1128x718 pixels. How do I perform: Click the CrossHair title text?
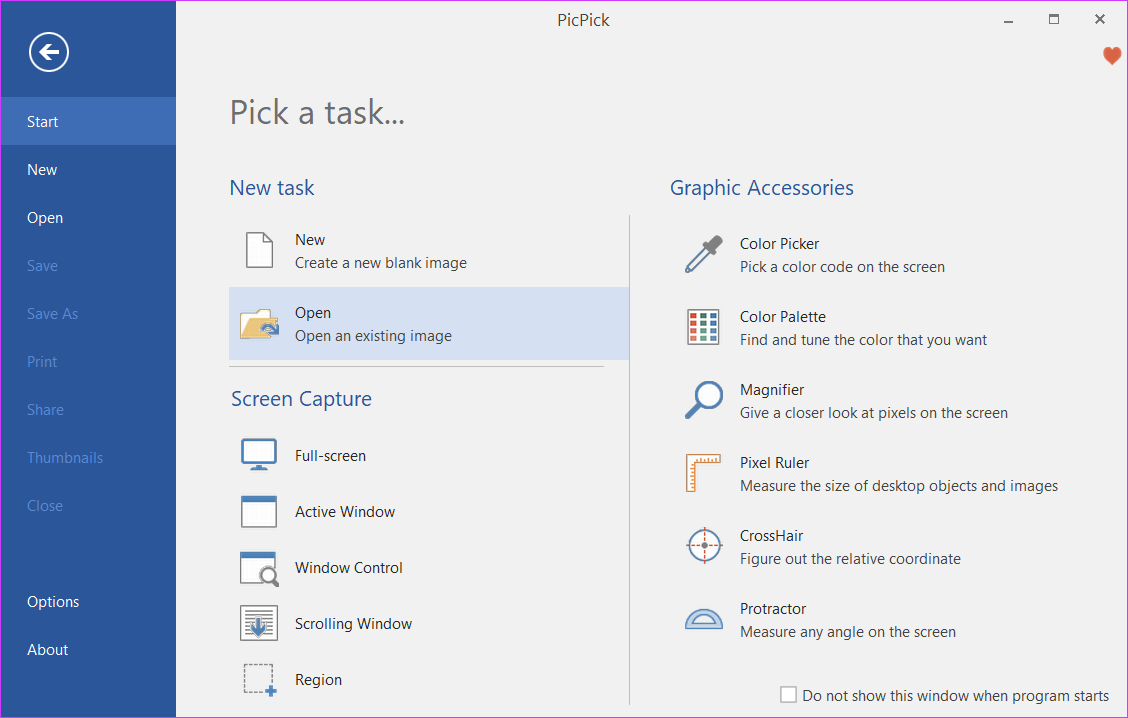[x=771, y=536]
